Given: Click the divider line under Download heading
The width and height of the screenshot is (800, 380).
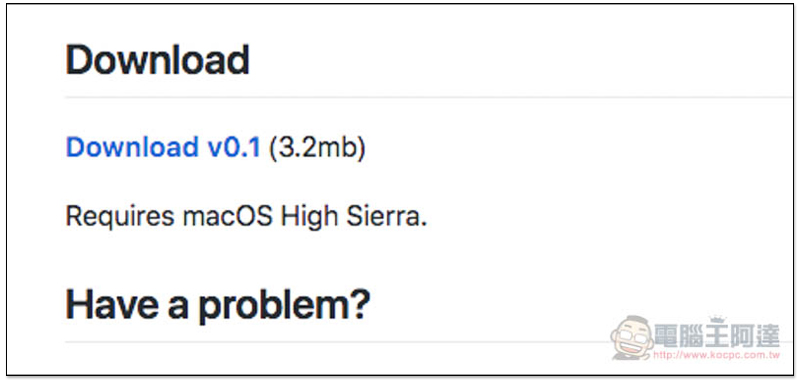Looking at the screenshot, I should click(429, 96).
